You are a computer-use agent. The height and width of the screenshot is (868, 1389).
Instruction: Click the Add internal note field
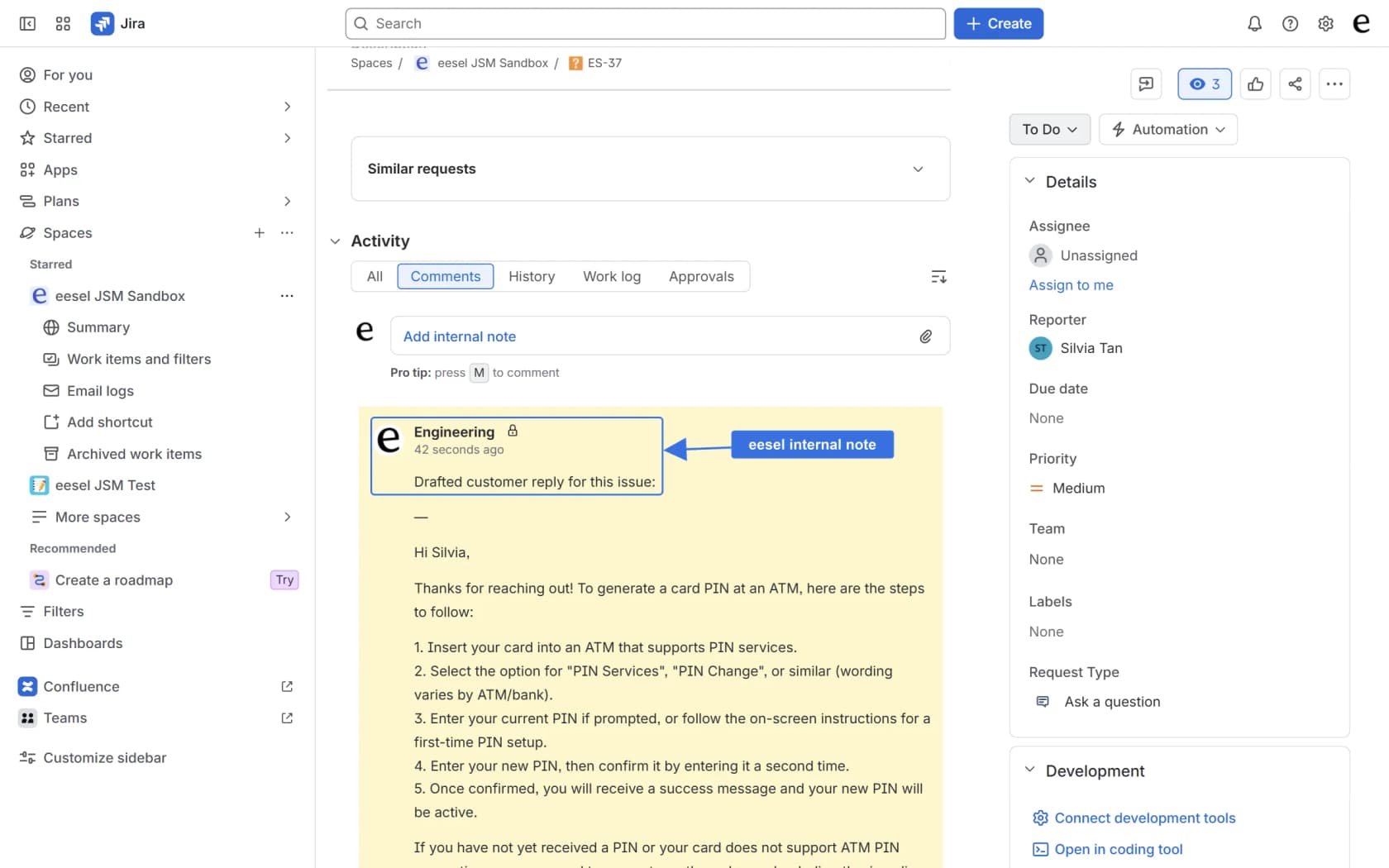click(x=671, y=336)
